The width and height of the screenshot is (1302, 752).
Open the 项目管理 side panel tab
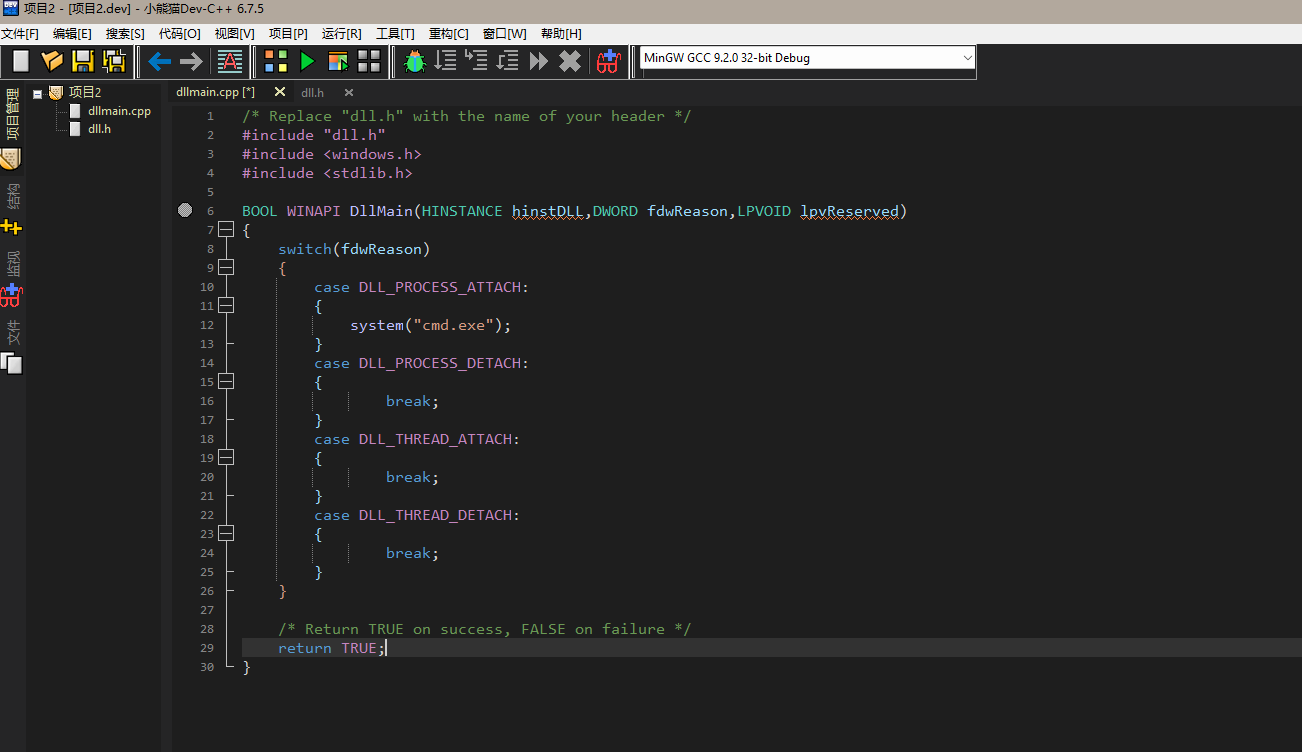pyautogui.click(x=12, y=113)
